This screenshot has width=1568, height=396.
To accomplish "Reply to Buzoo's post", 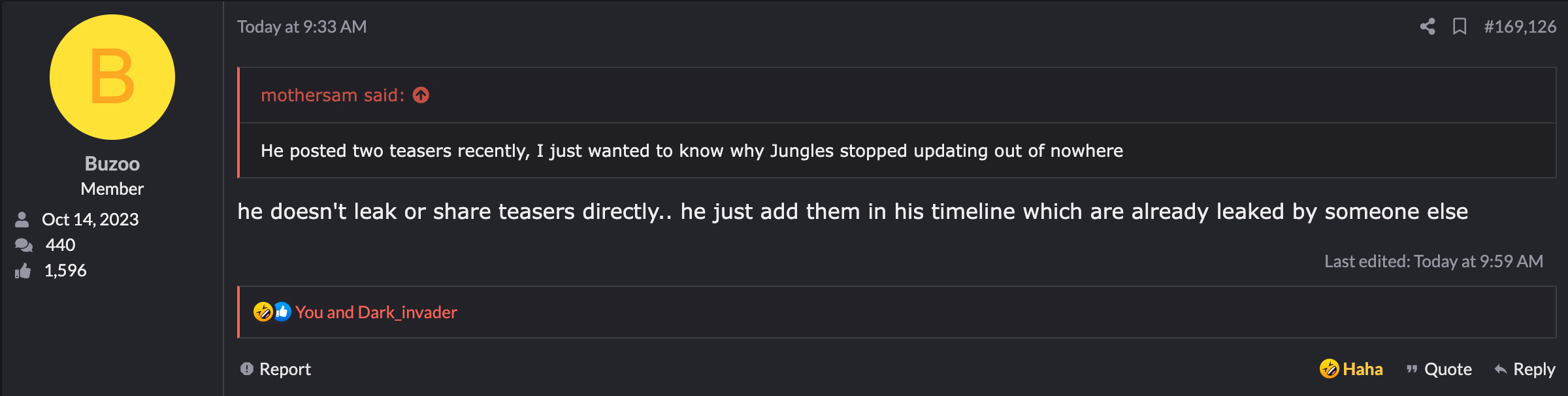I will point(1525,369).
